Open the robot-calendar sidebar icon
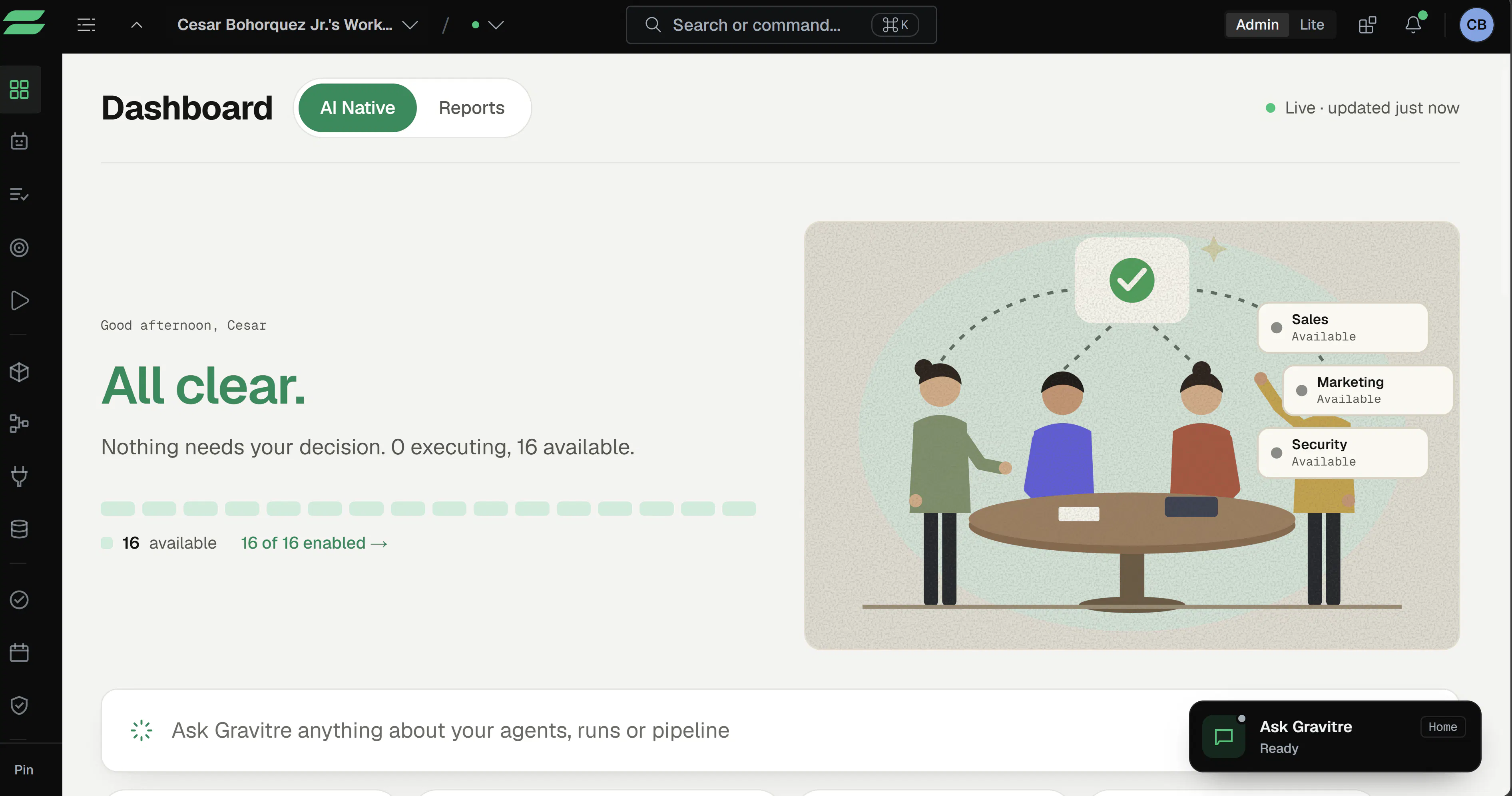Viewport: 1512px width, 796px height. (19, 141)
